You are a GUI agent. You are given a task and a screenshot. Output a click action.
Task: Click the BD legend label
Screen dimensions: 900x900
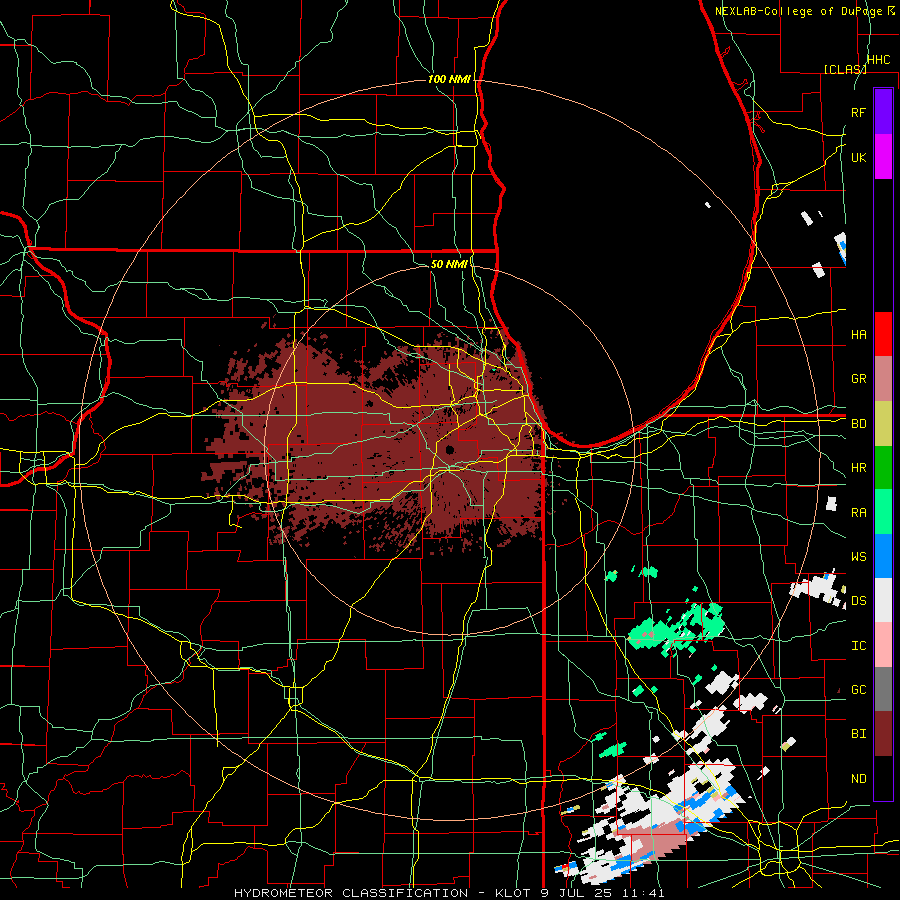(858, 424)
